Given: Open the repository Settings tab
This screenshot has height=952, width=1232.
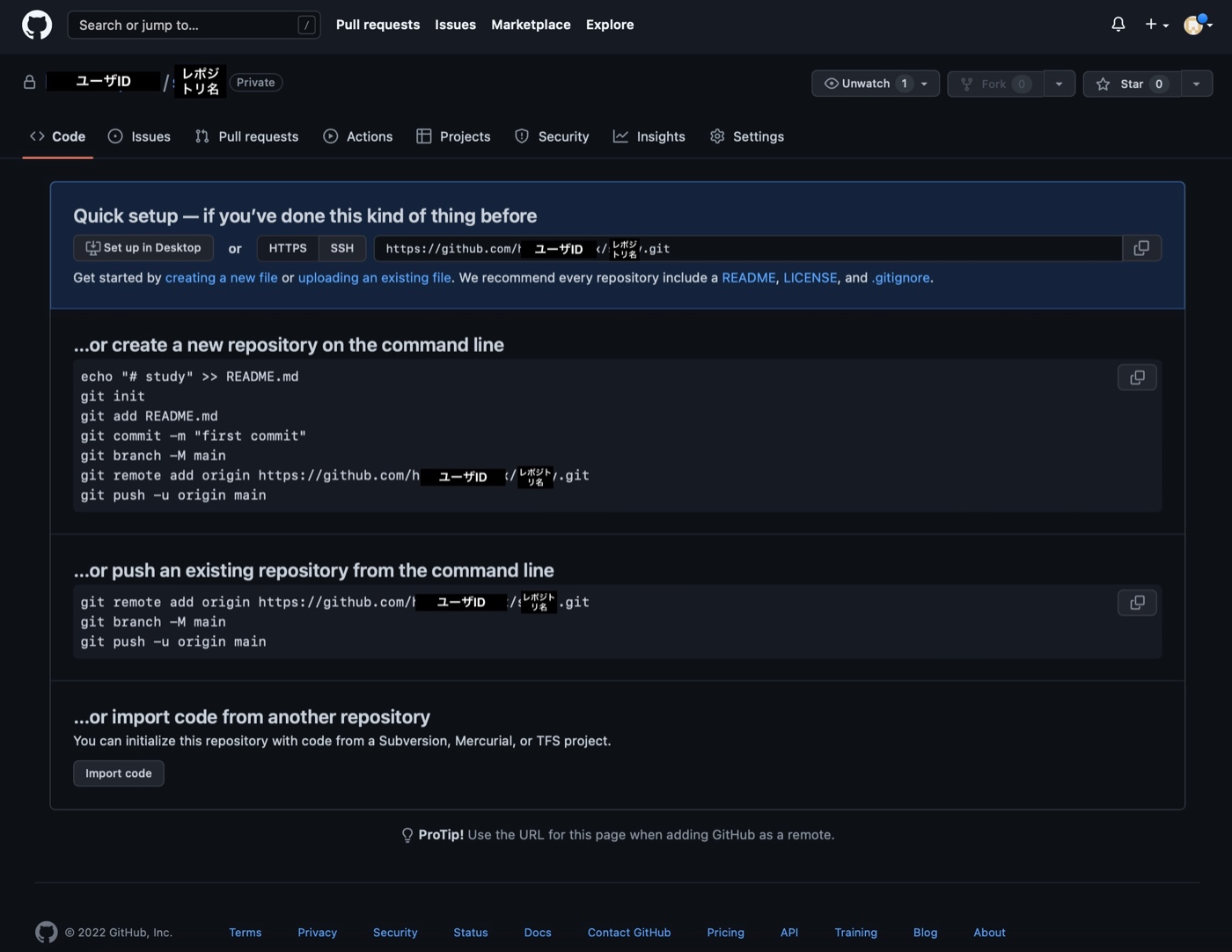Looking at the screenshot, I should click(x=747, y=136).
